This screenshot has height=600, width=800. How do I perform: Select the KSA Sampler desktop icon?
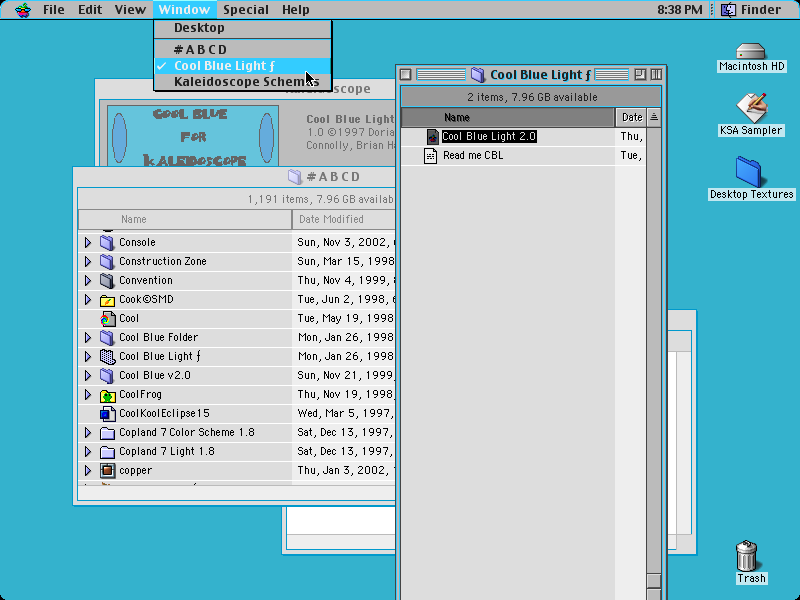click(751, 107)
